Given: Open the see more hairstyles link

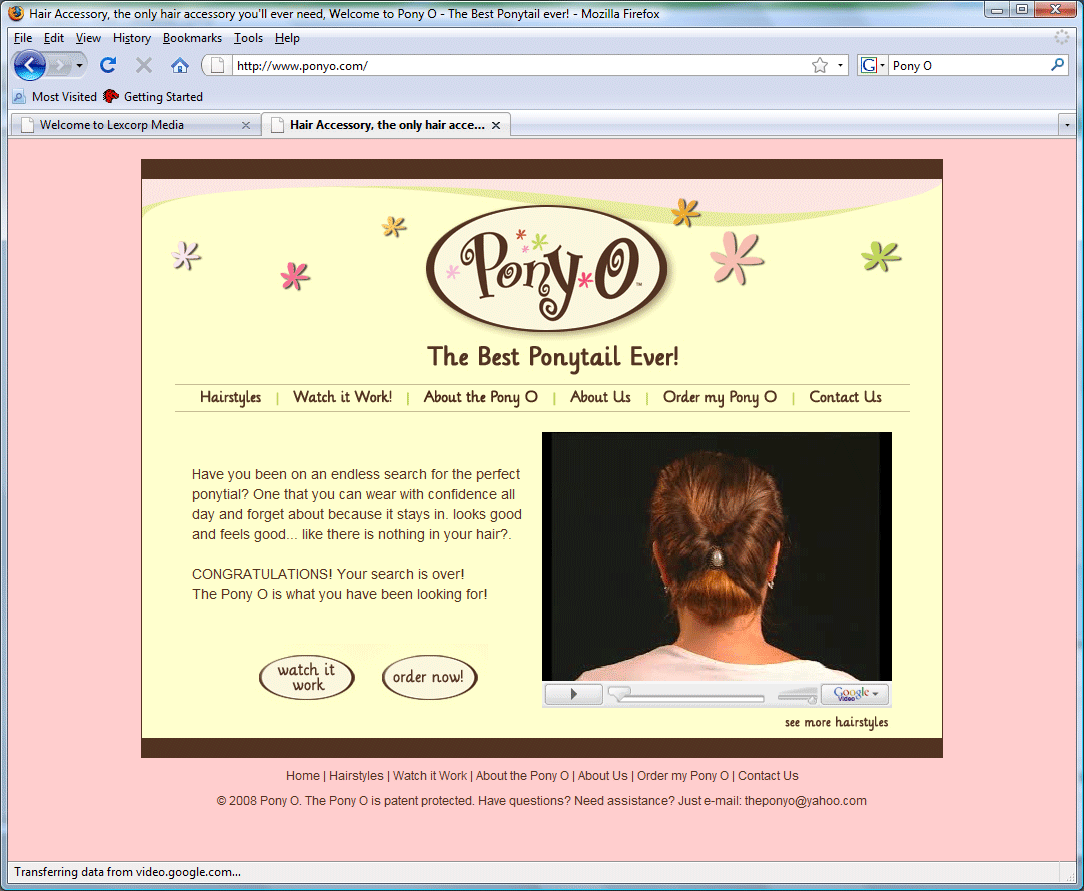Looking at the screenshot, I should (x=837, y=722).
